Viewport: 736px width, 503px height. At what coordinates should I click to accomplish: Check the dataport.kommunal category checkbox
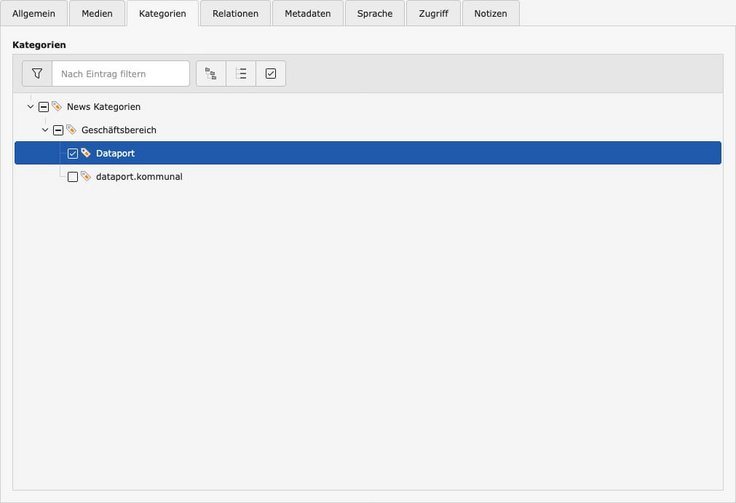(72, 177)
